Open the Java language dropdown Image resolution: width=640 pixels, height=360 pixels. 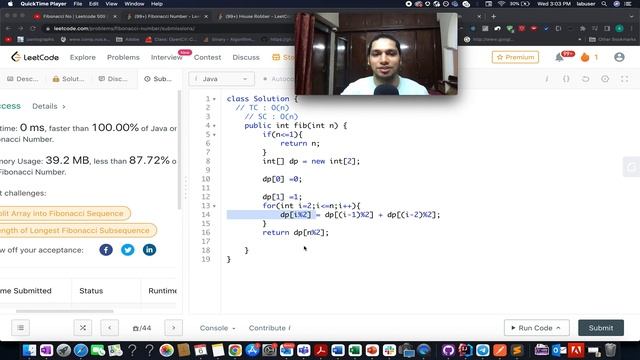pos(222,79)
